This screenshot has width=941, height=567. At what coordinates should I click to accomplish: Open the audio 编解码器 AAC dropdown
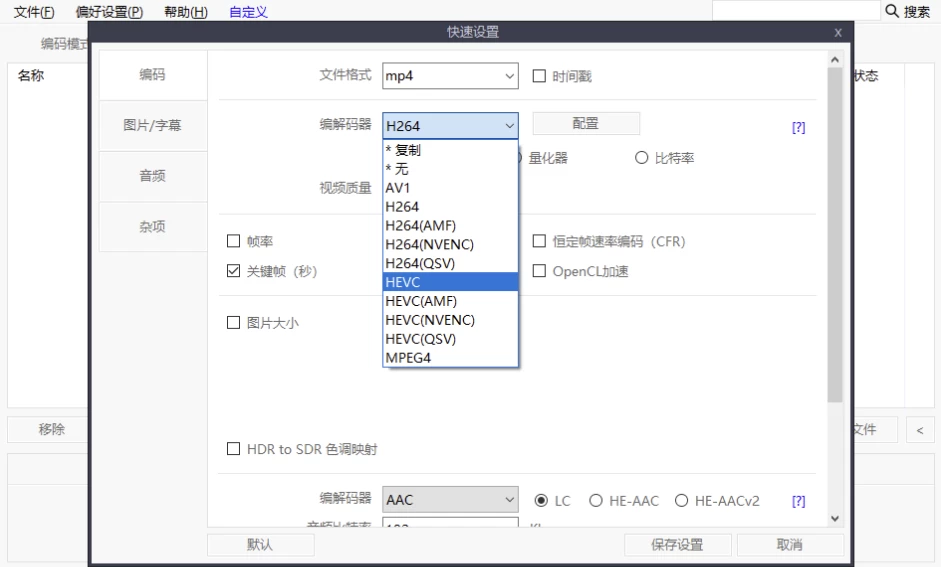(x=450, y=500)
